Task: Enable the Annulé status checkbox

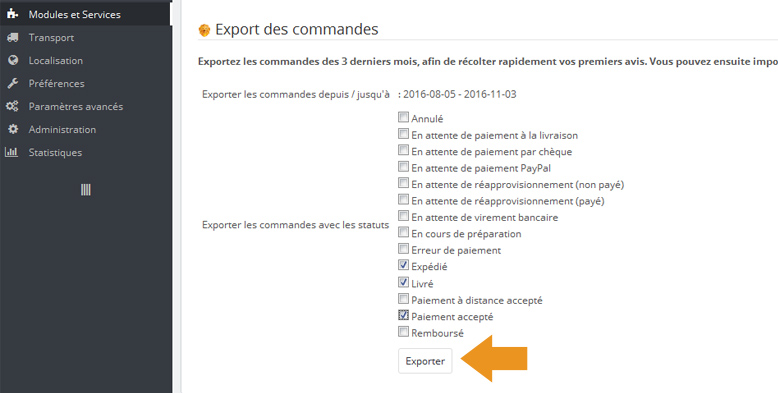Action: tap(403, 118)
